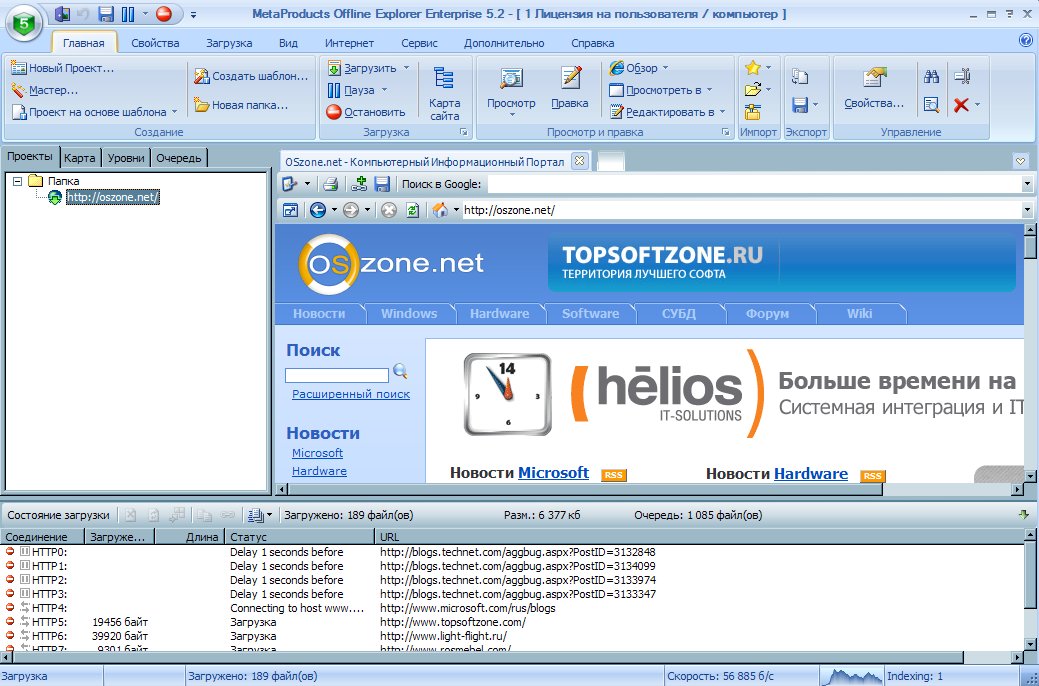Click the red stop icon in title bar

(164, 14)
